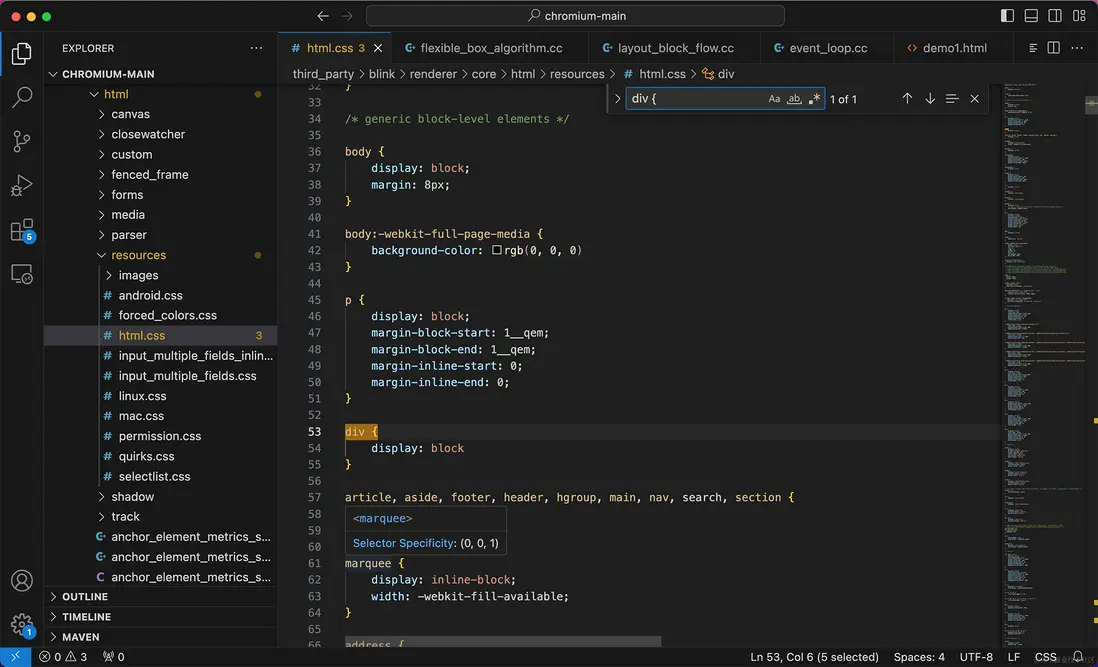Open the Run and Debug view
1098x667 pixels.
click(x=22, y=185)
